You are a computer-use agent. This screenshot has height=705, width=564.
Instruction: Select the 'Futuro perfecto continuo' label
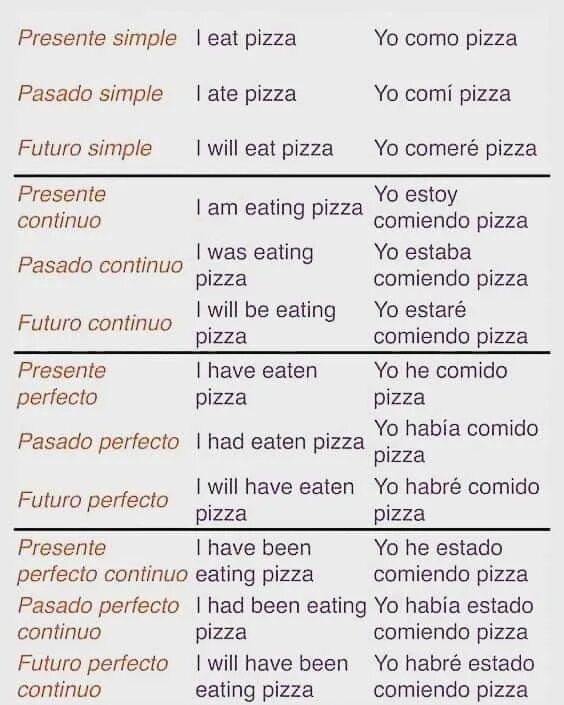[93, 677]
